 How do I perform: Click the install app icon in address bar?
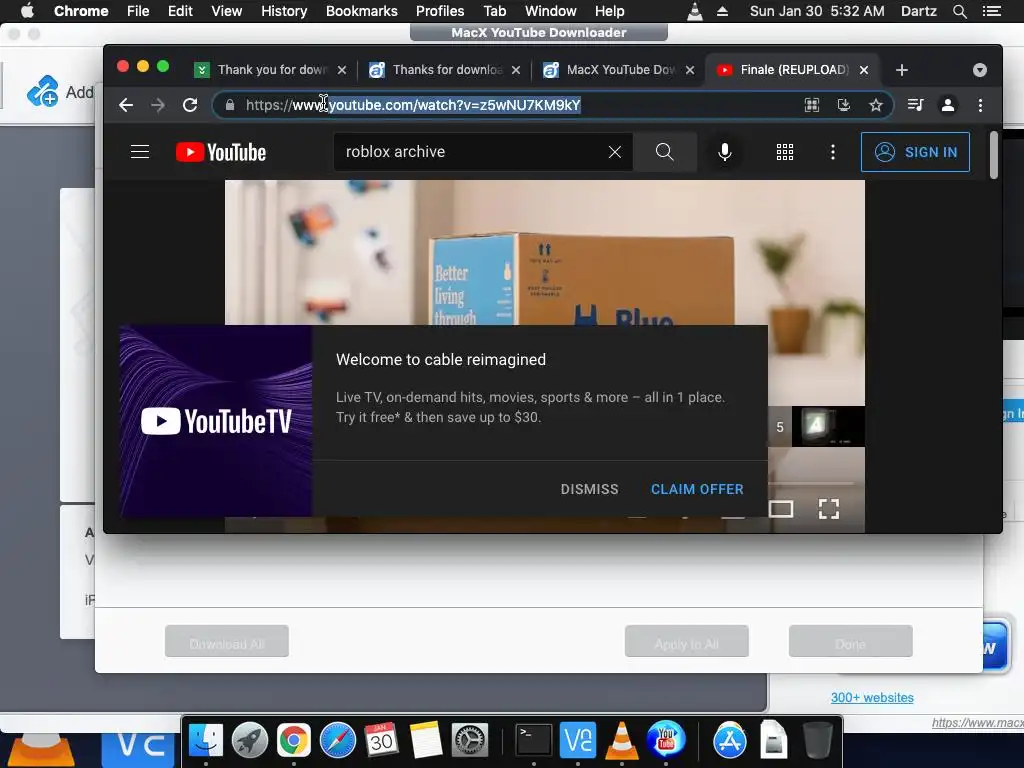tap(844, 105)
